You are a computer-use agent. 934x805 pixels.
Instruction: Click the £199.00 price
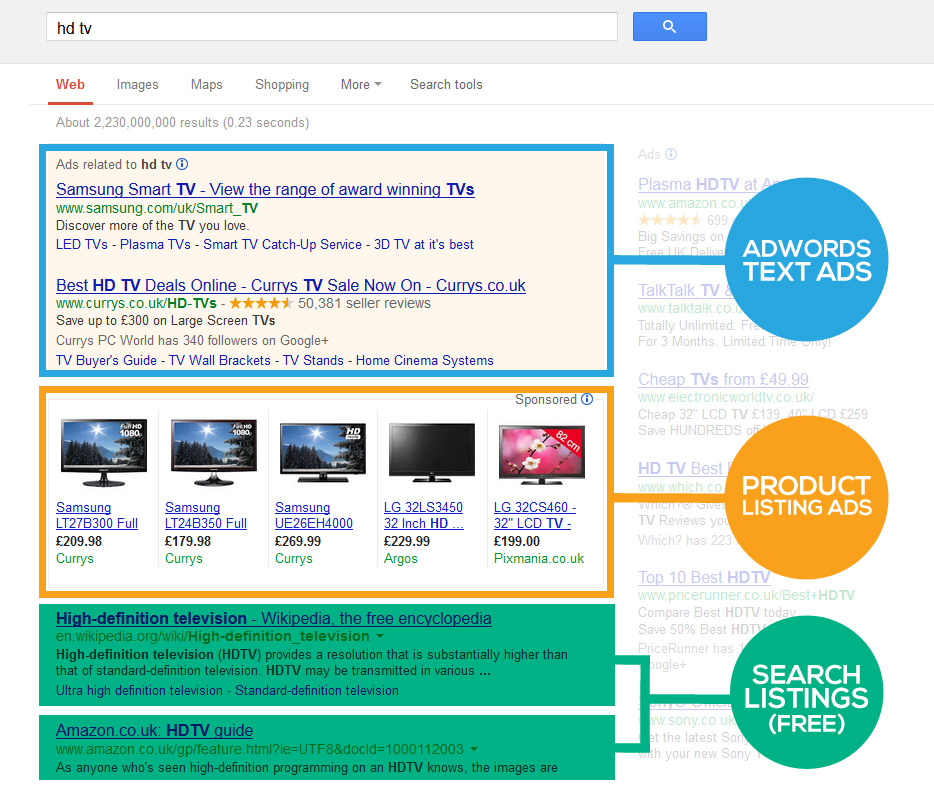tap(516, 542)
